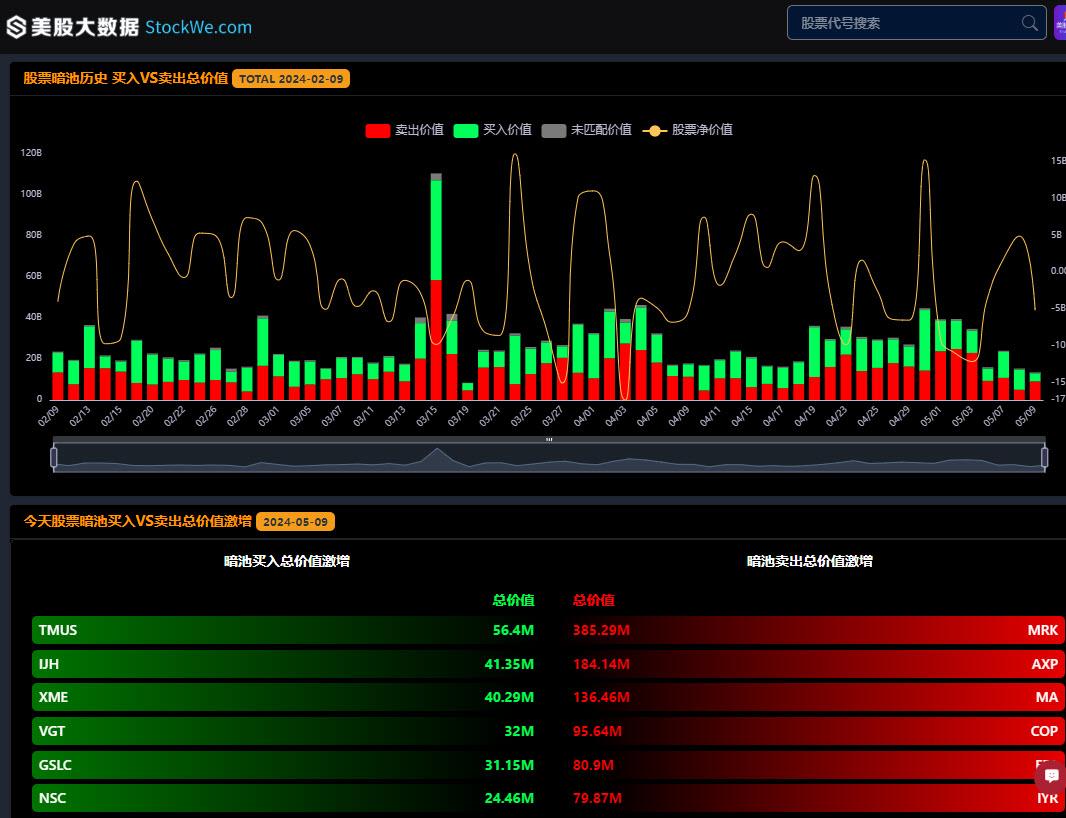Click the 2024-05-09 date badge
1066x818 pixels.
tap(295, 522)
